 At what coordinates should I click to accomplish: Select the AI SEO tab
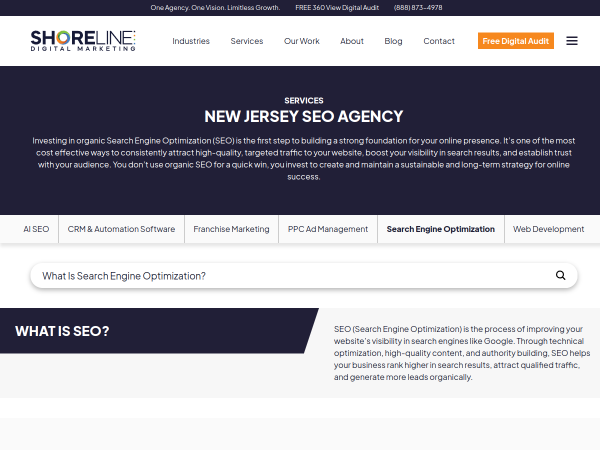[36, 229]
